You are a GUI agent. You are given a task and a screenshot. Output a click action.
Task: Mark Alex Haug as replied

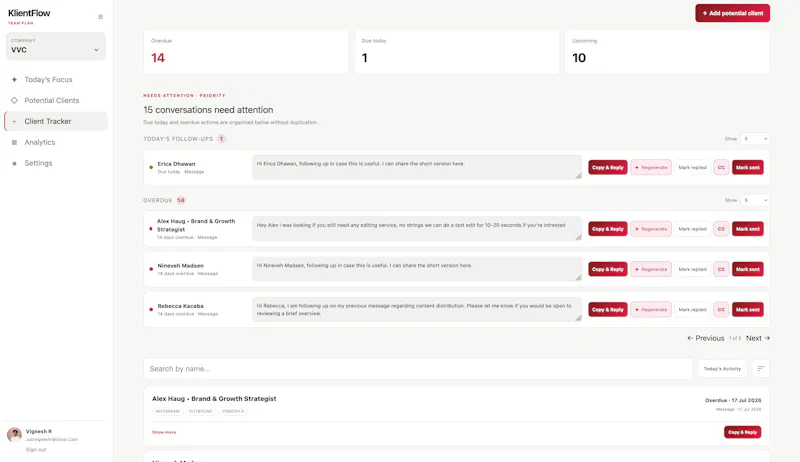tap(692, 229)
